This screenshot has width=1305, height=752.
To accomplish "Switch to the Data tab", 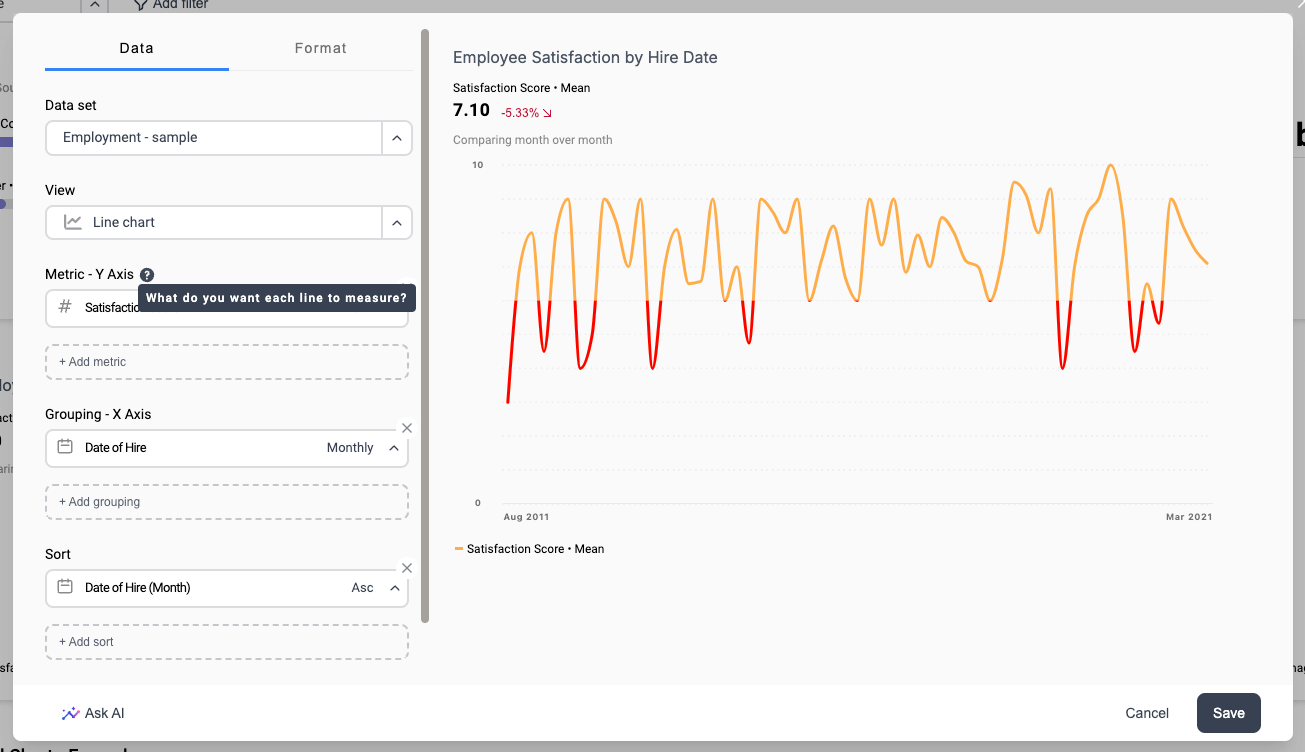I will pos(137,48).
